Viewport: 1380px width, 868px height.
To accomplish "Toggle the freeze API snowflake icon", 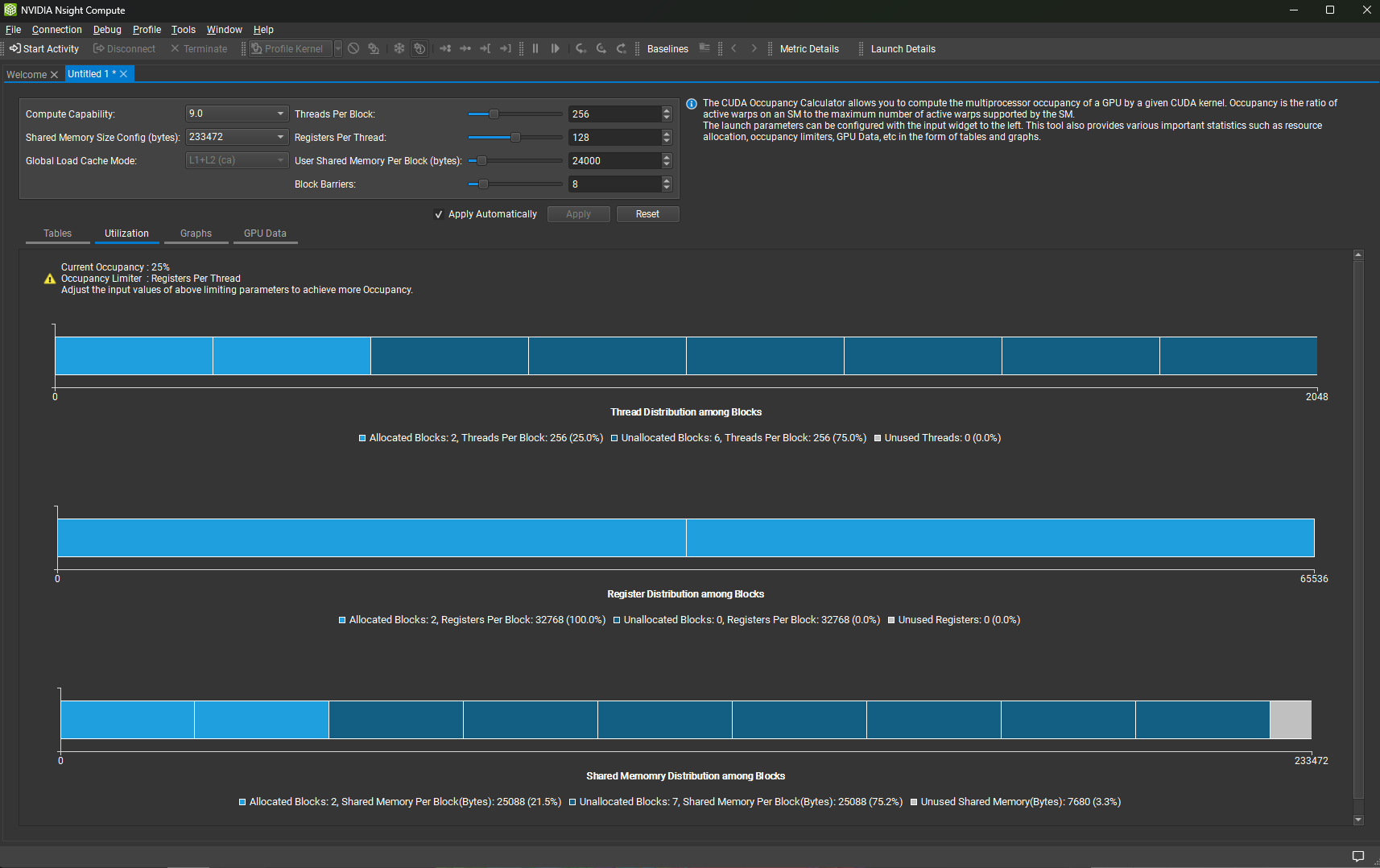I will click(399, 48).
